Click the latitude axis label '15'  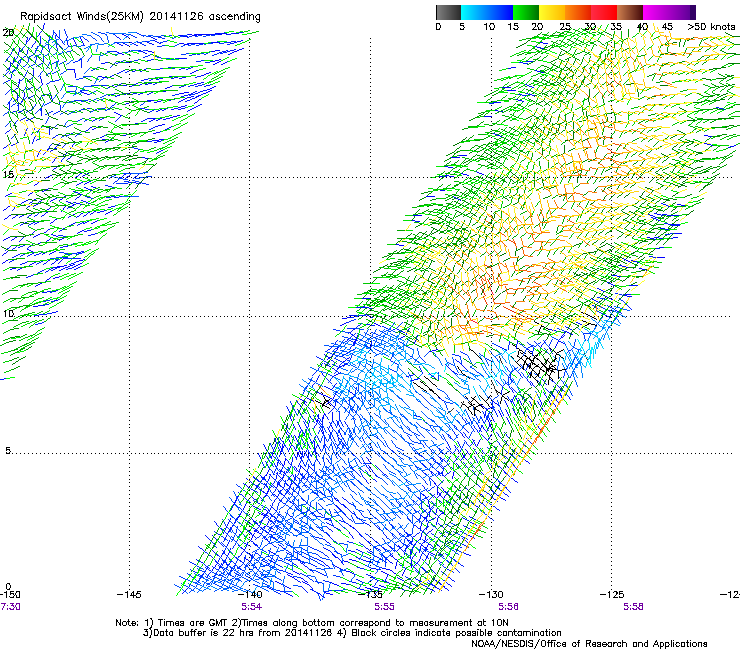[x=8, y=175]
